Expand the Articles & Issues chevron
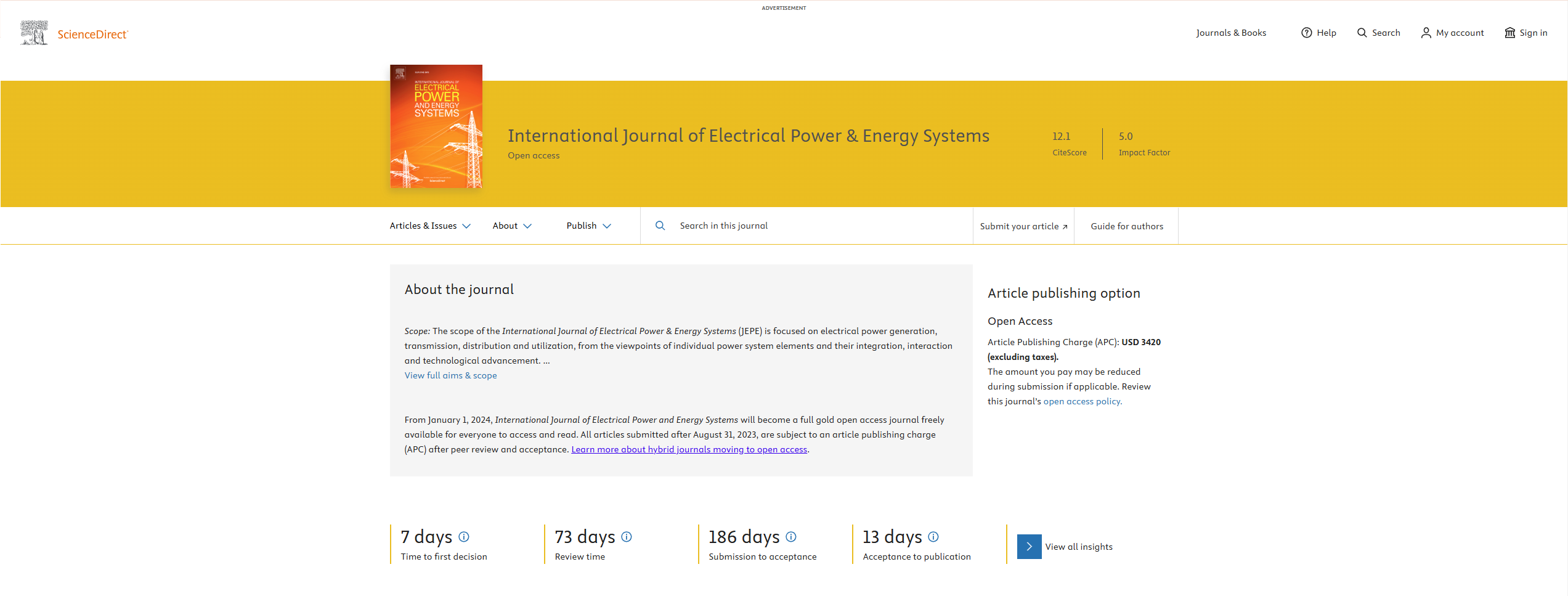 click(466, 226)
